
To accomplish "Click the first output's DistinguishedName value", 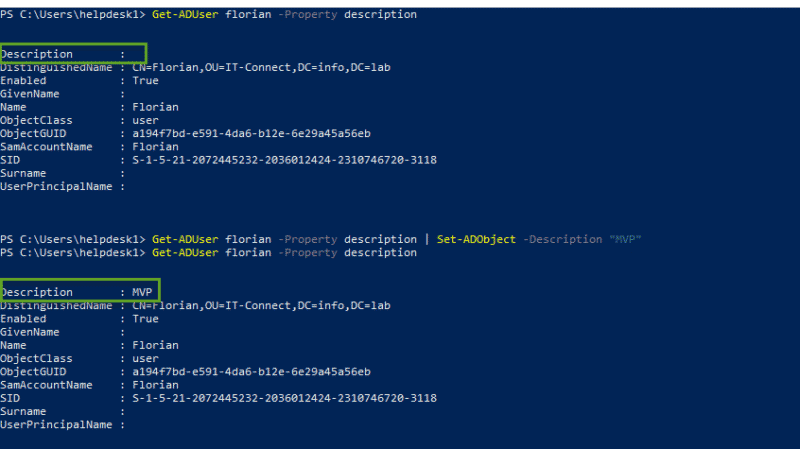I will pyautogui.click(x=254, y=67).
